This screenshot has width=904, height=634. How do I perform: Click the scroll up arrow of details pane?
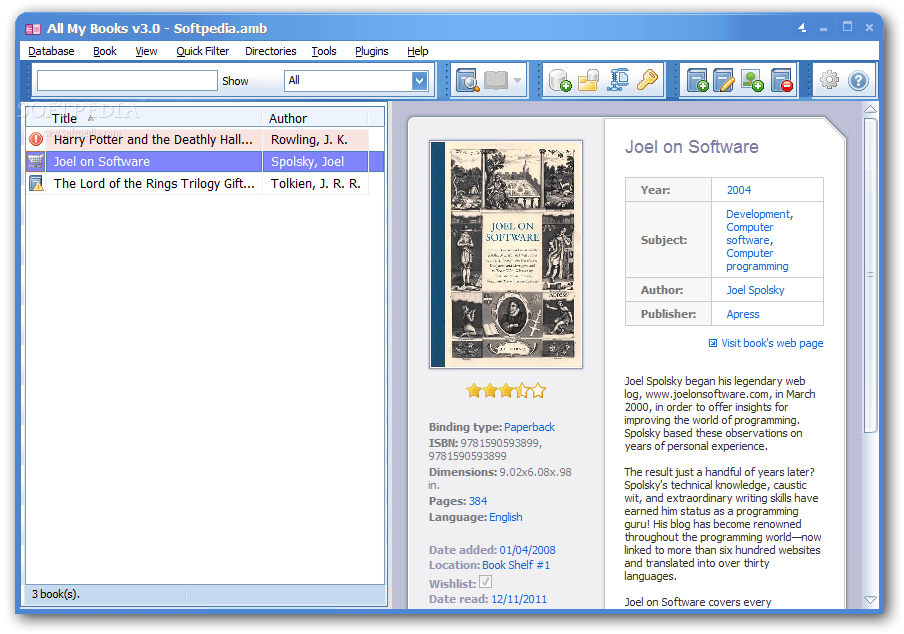coord(871,109)
